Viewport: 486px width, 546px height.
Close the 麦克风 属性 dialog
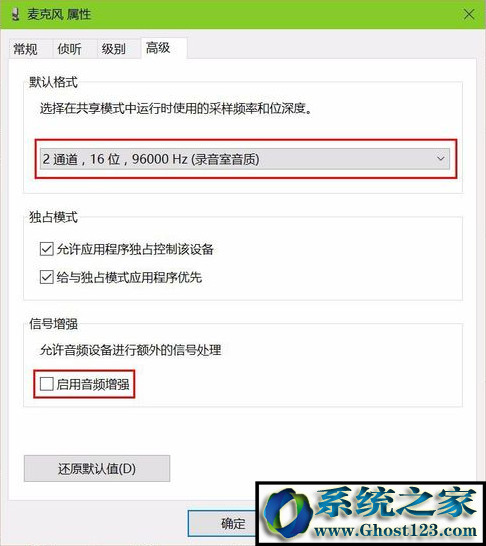(469, 14)
